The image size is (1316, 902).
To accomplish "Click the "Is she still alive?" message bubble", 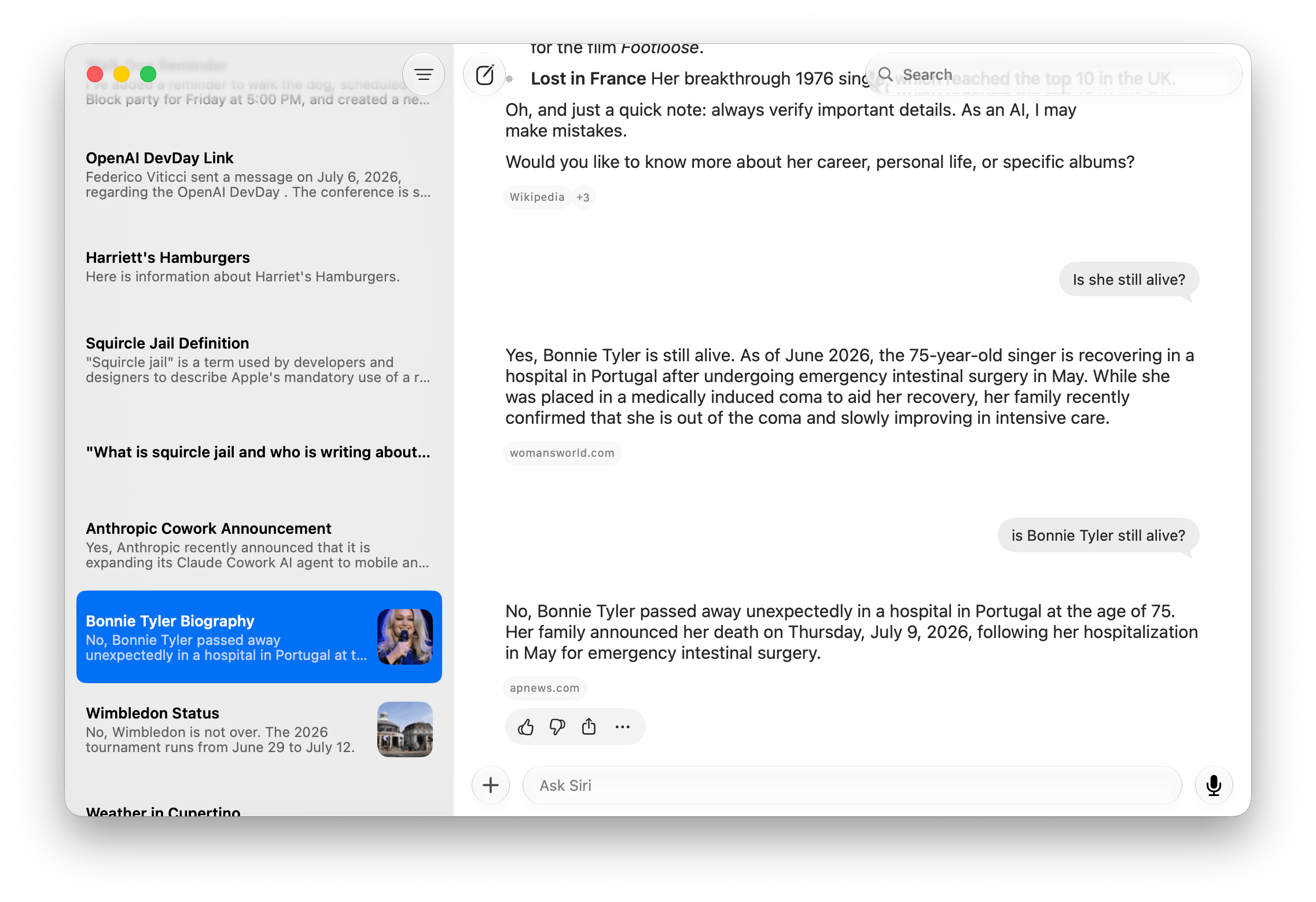I will point(1128,280).
